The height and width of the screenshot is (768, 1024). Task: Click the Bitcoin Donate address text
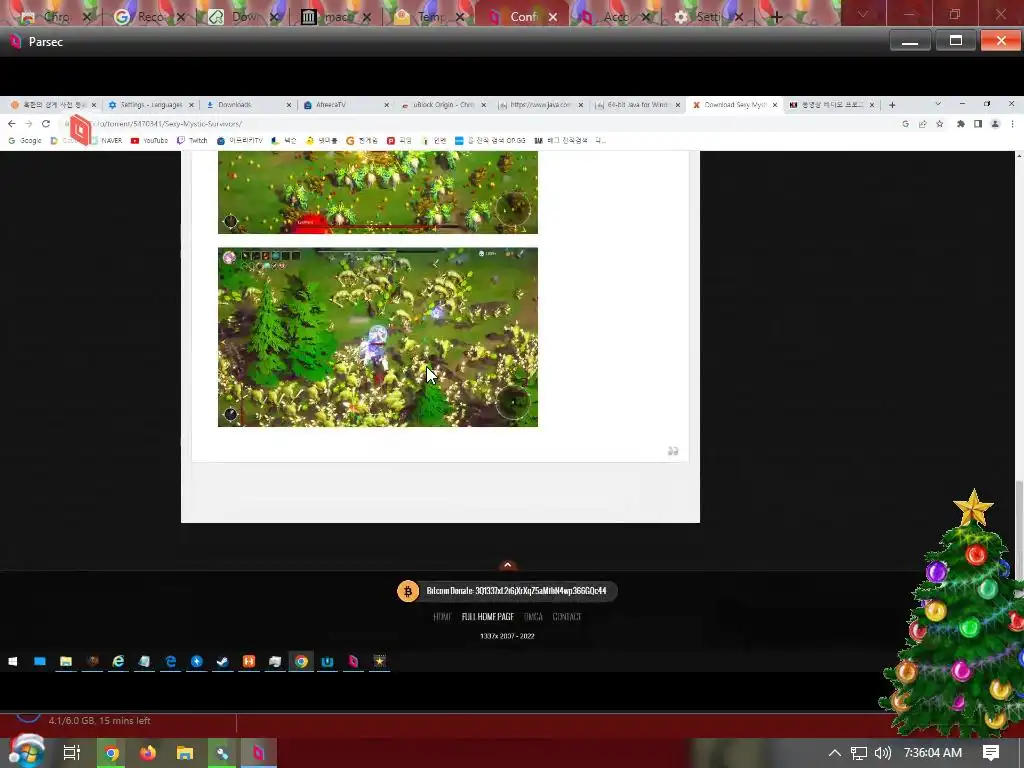pos(516,591)
